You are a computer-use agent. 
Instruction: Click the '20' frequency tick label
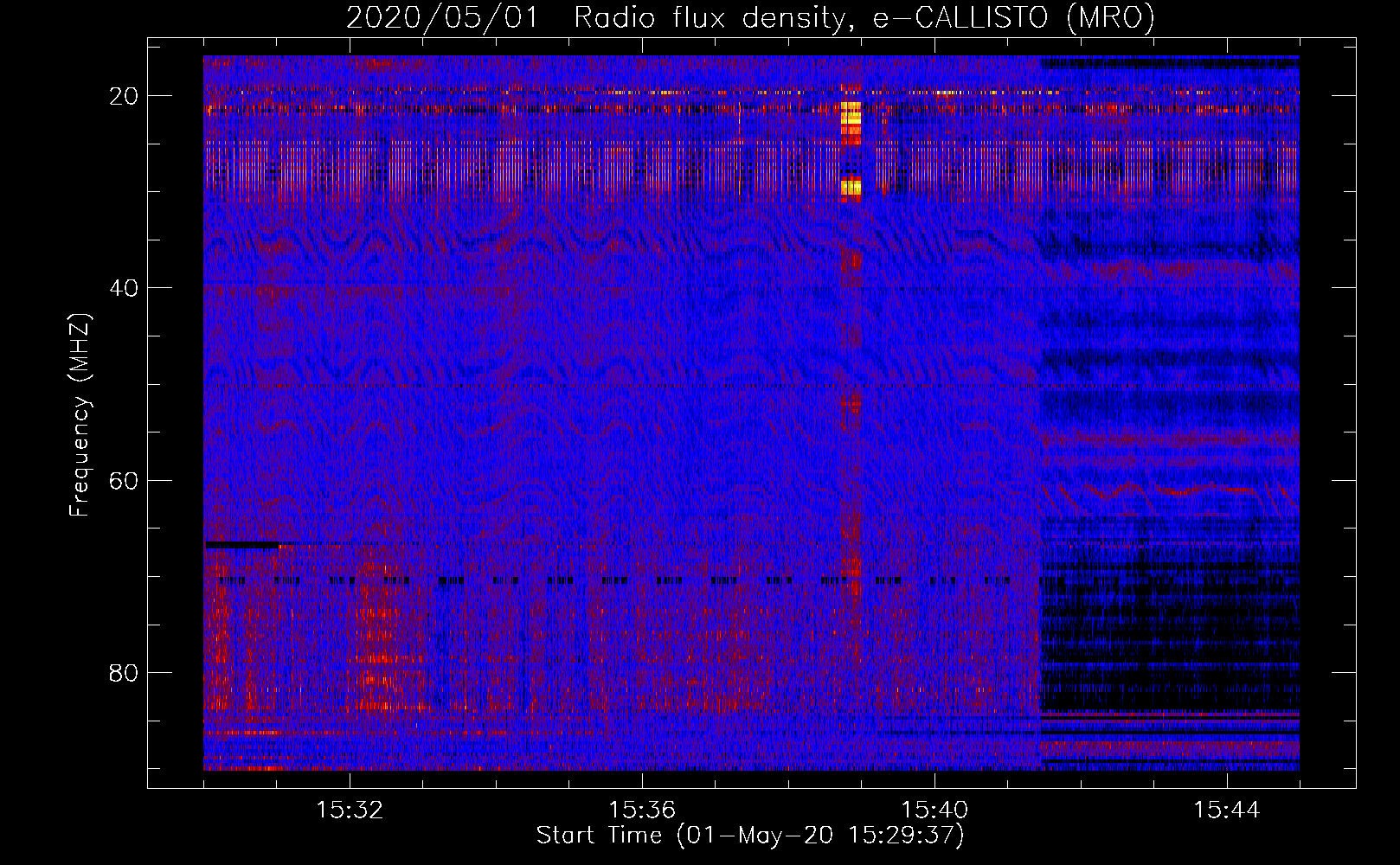125,96
